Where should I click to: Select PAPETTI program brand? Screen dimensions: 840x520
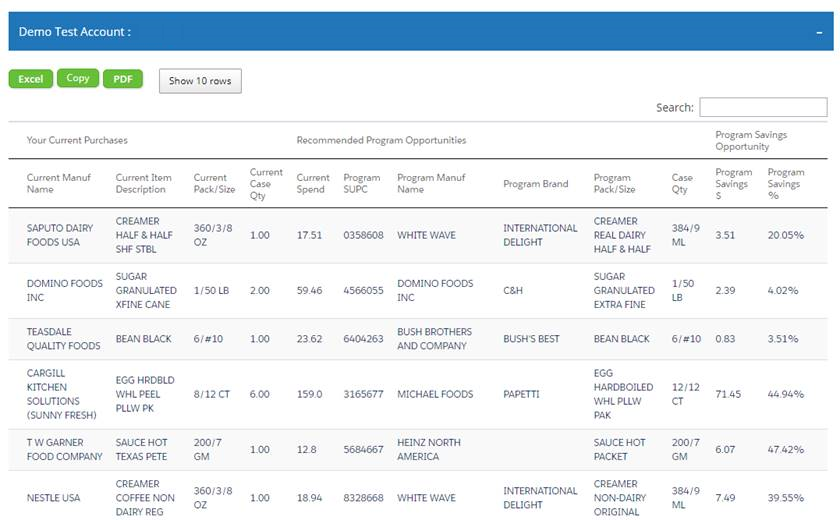coord(521,394)
